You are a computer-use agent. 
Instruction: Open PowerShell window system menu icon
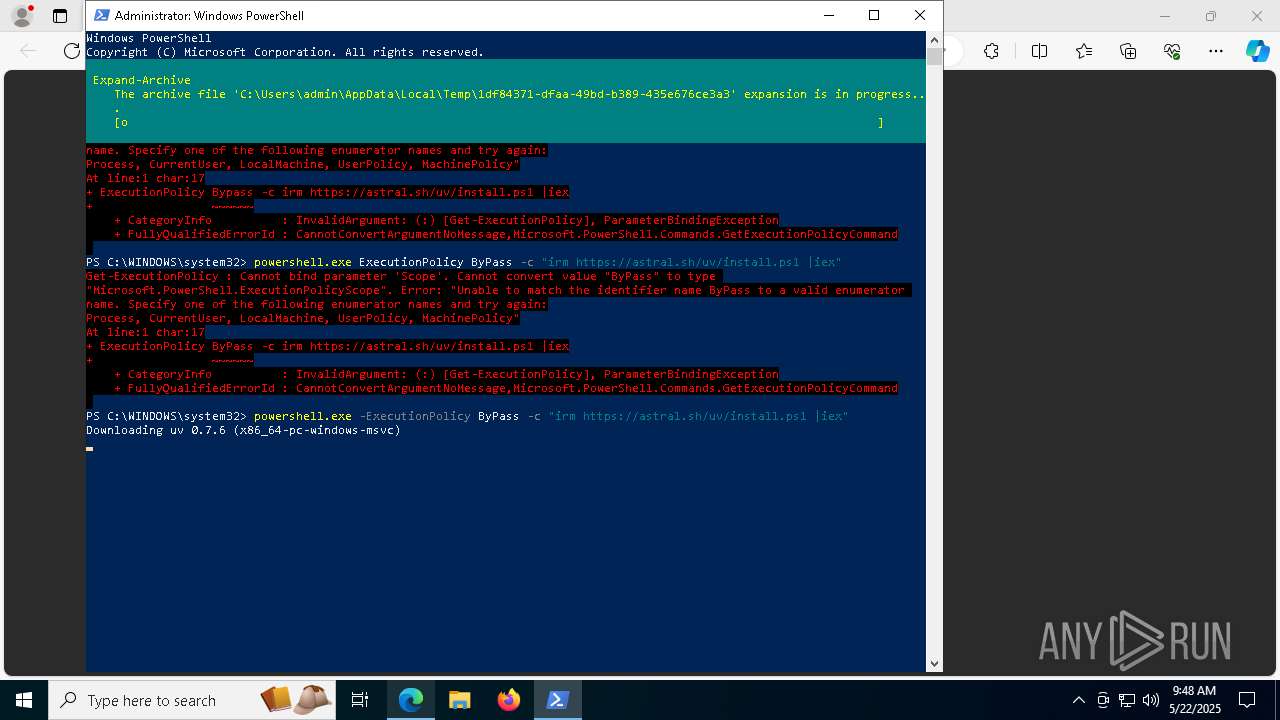(100, 15)
